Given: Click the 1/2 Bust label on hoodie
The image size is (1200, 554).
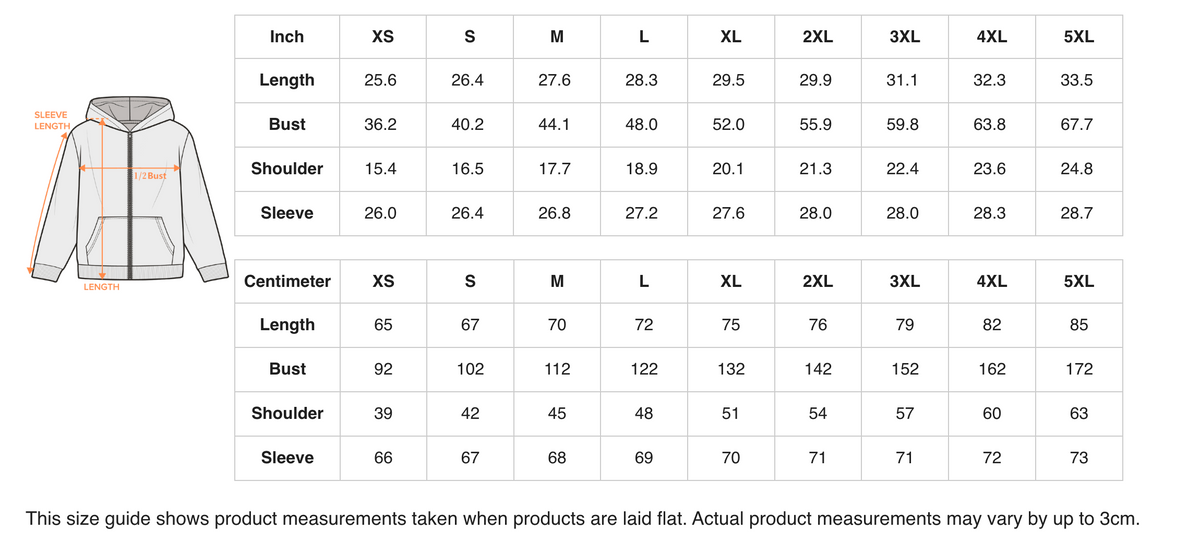Looking at the screenshot, I should pyautogui.click(x=151, y=176).
